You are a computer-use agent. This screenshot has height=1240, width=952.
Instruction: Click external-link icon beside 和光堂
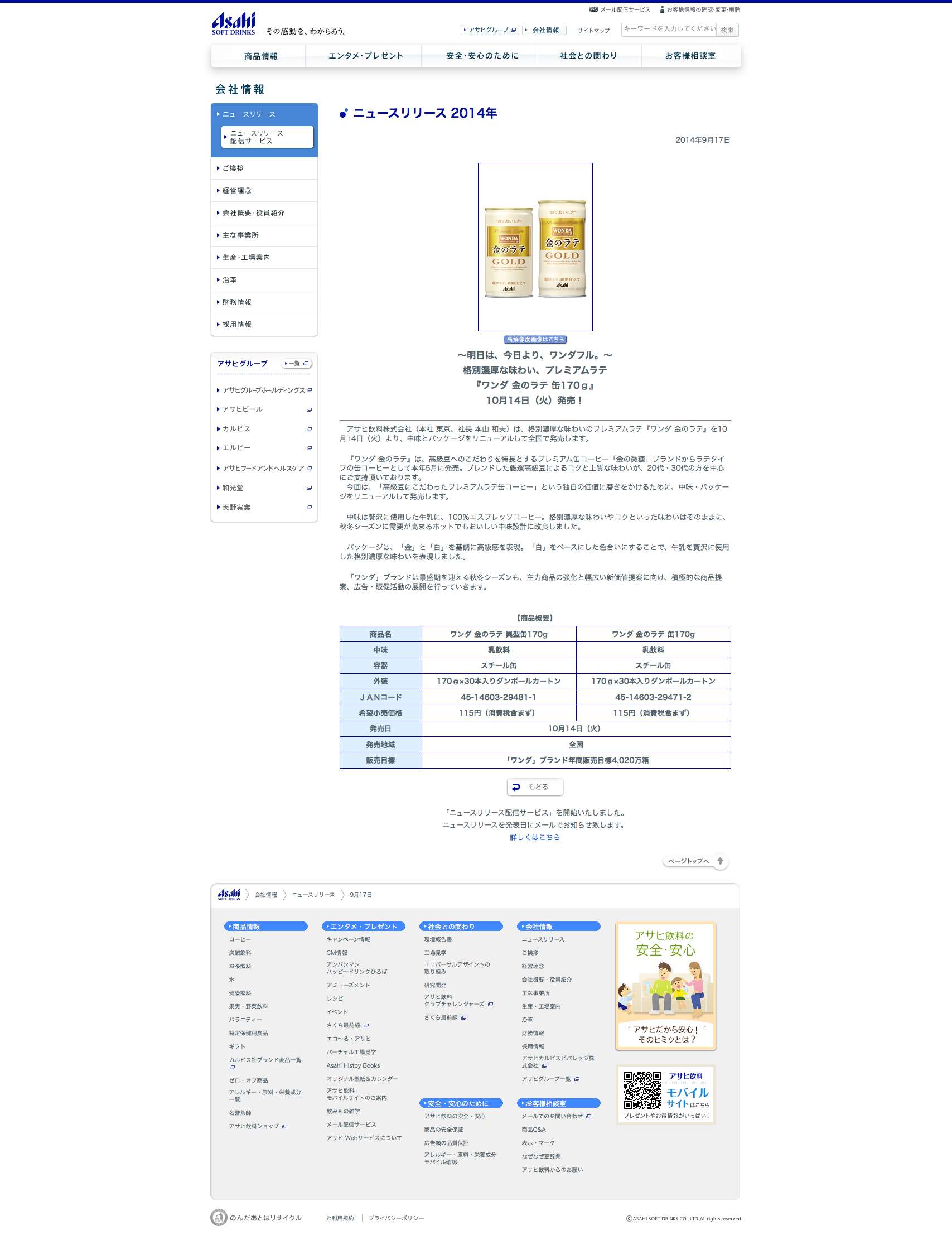(309, 488)
